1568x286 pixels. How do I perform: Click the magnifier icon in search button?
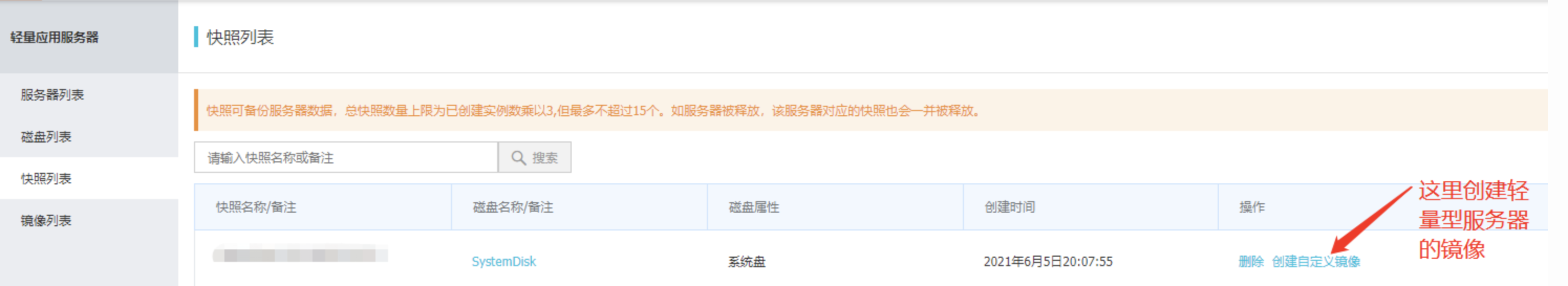(x=518, y=158)
